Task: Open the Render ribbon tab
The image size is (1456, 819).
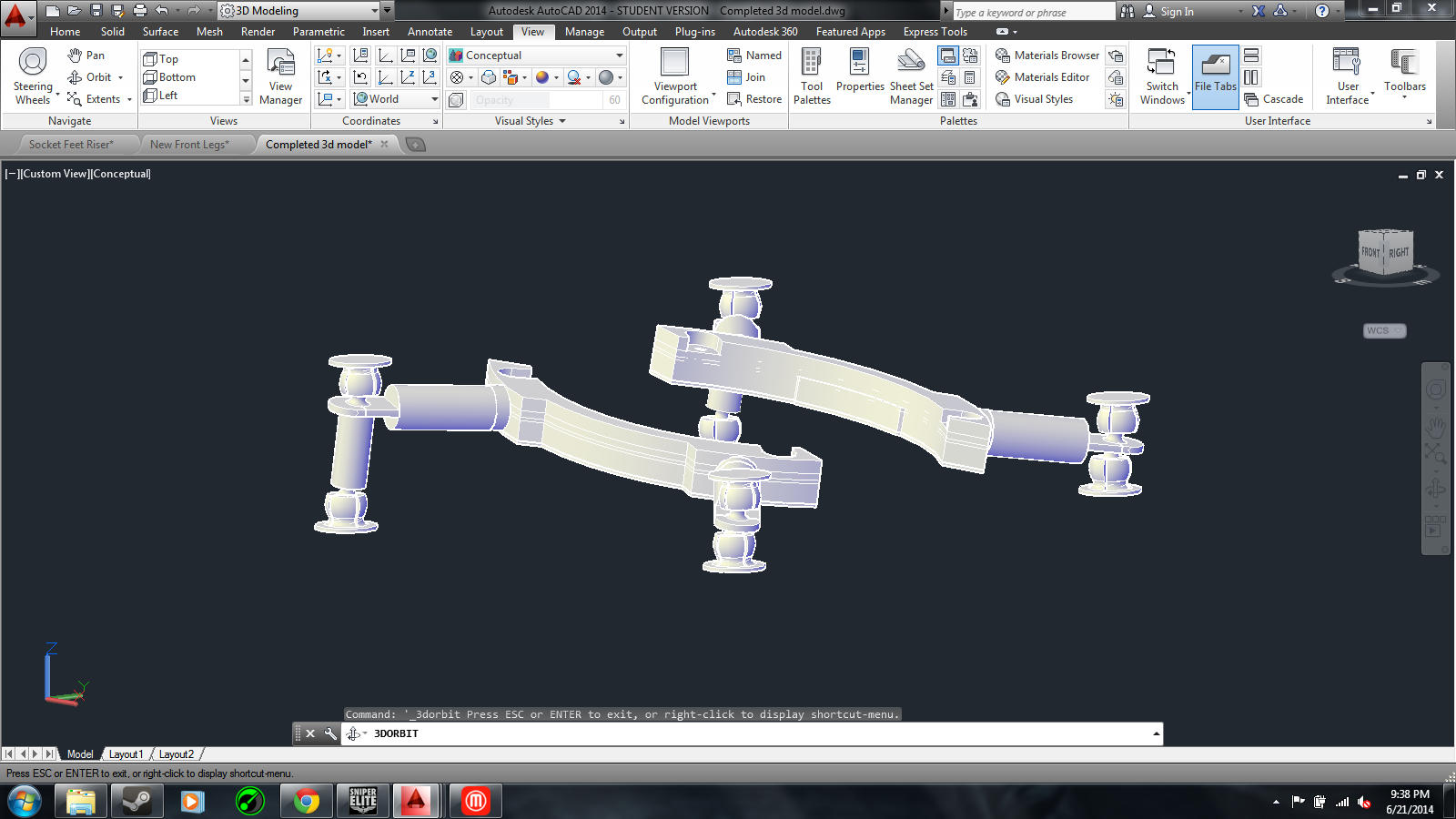Action: pyautogui.click(x=258, y=32)
